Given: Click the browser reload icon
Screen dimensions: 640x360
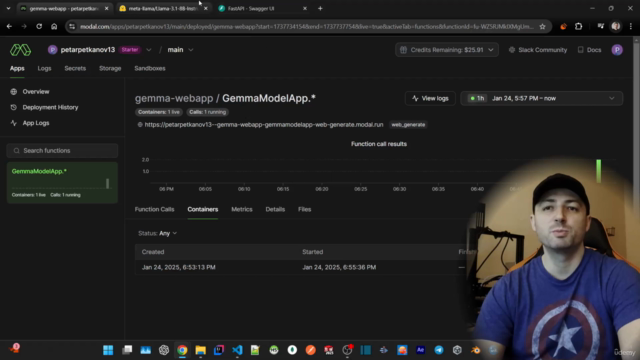Looking at the screenshot, I should 39,26.
